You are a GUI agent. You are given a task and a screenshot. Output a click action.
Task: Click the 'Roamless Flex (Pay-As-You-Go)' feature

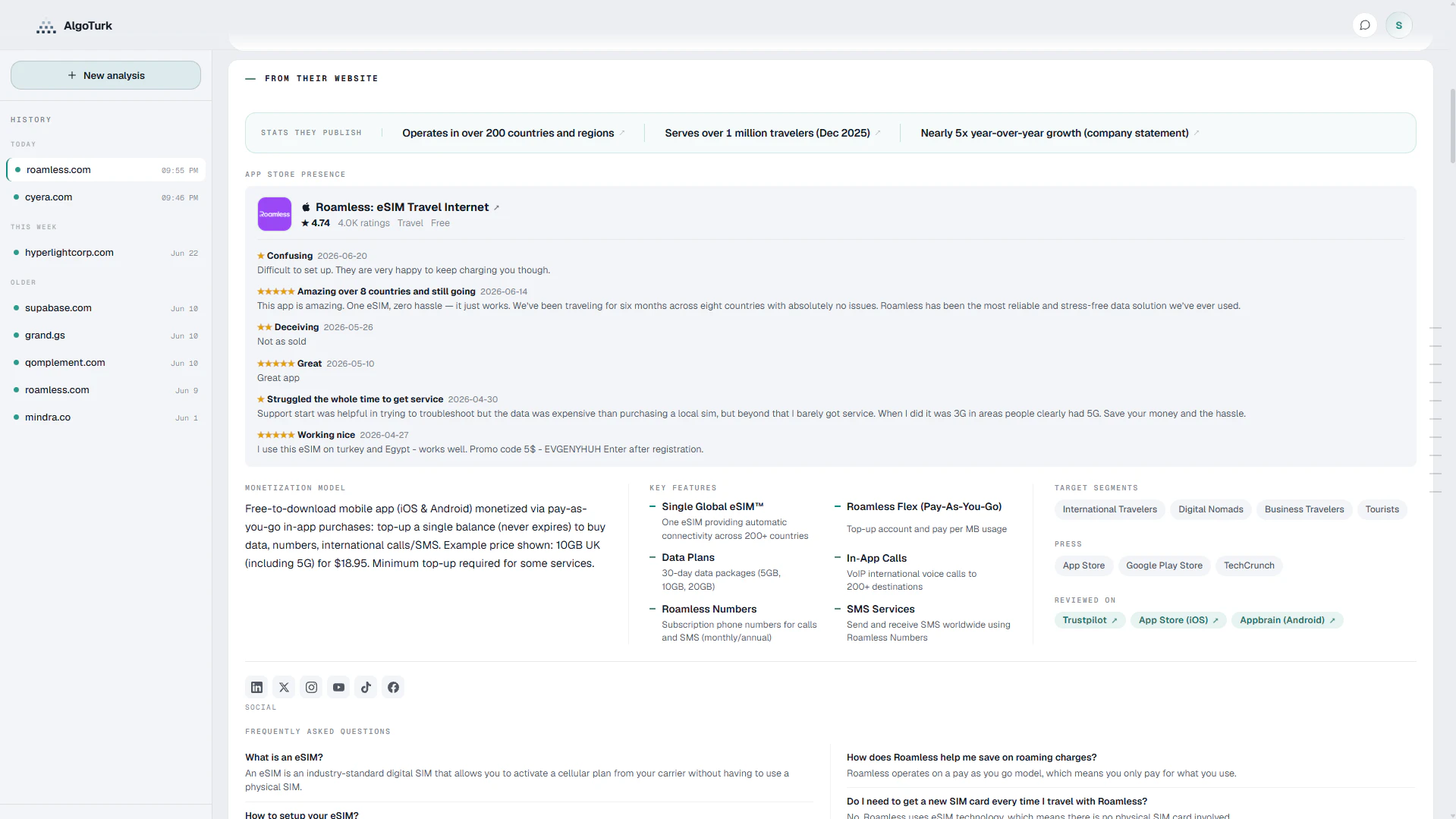pos(923,506)
